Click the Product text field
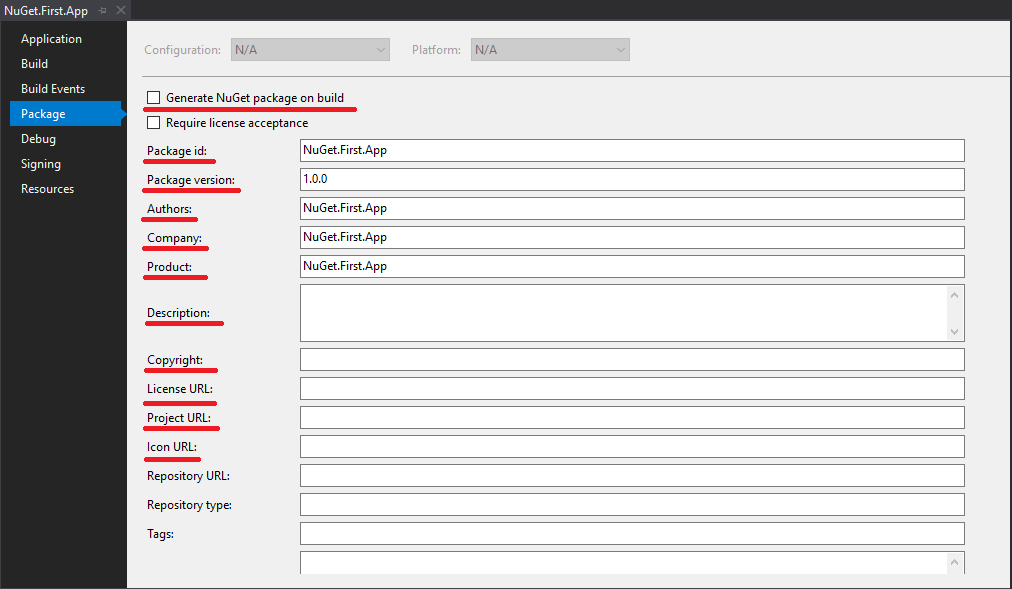 click(x=632, y=266)
